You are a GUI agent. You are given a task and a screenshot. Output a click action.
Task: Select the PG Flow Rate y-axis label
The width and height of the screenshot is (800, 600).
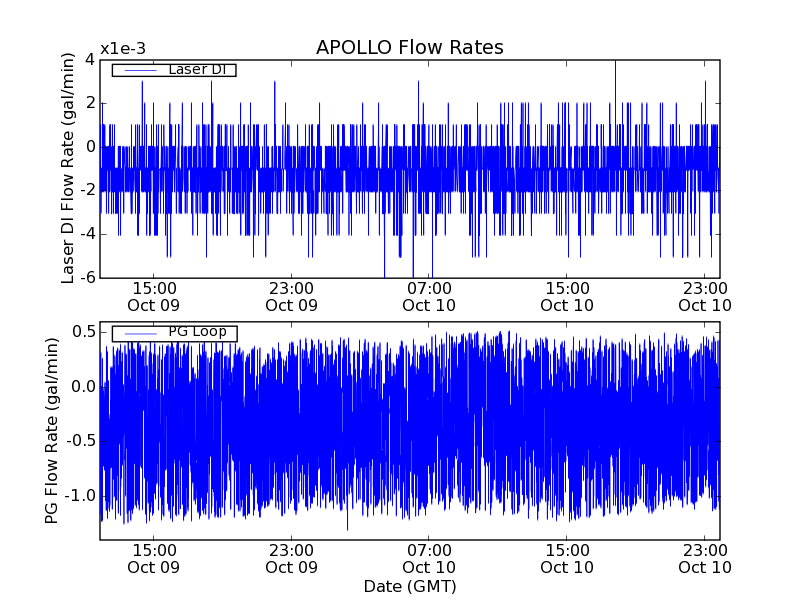51,431
